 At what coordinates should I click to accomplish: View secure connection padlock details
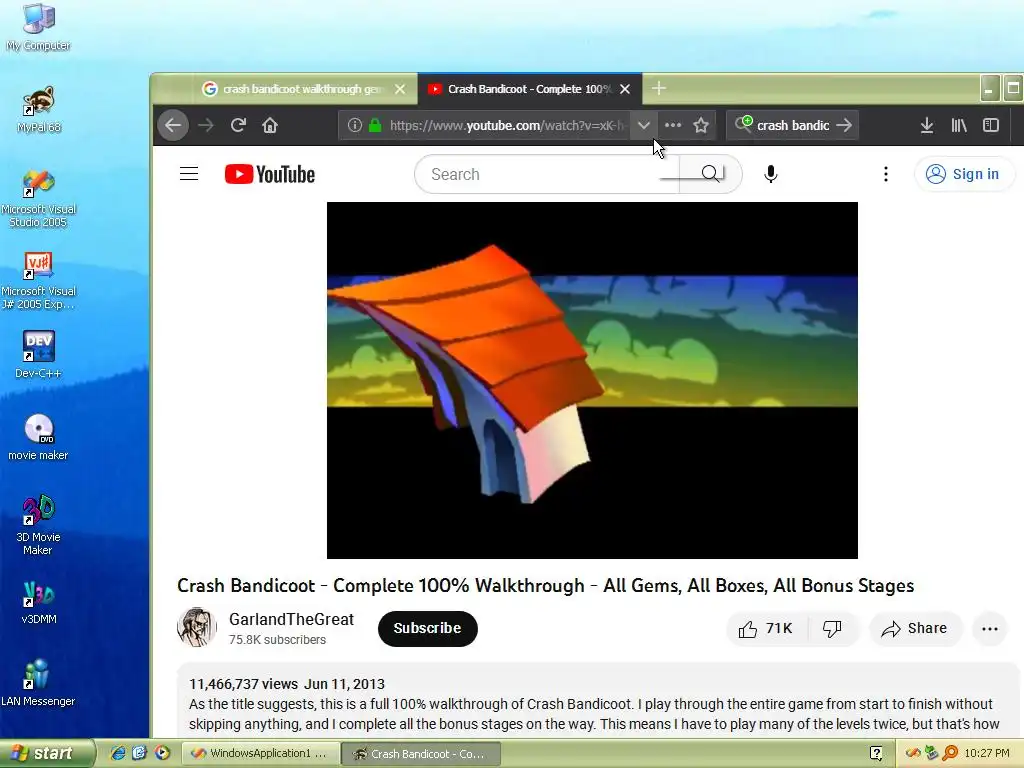[375, 125]
